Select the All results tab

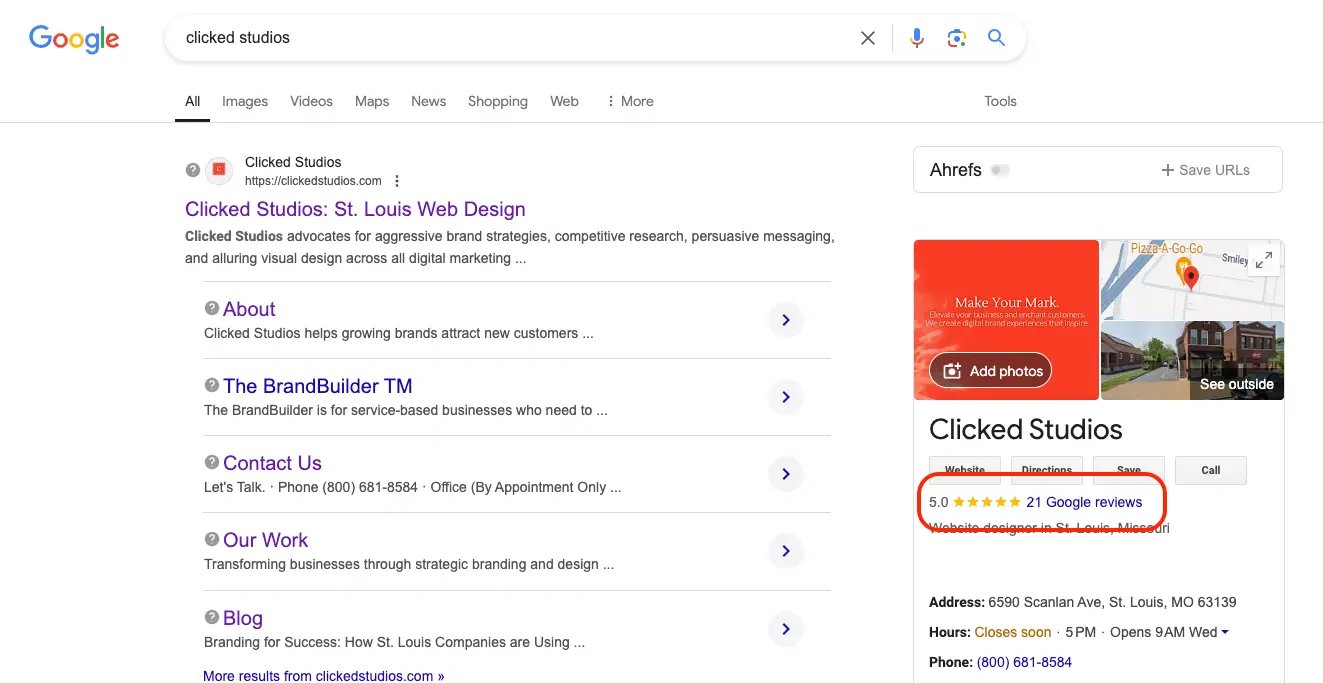click(x=192, y=101)
